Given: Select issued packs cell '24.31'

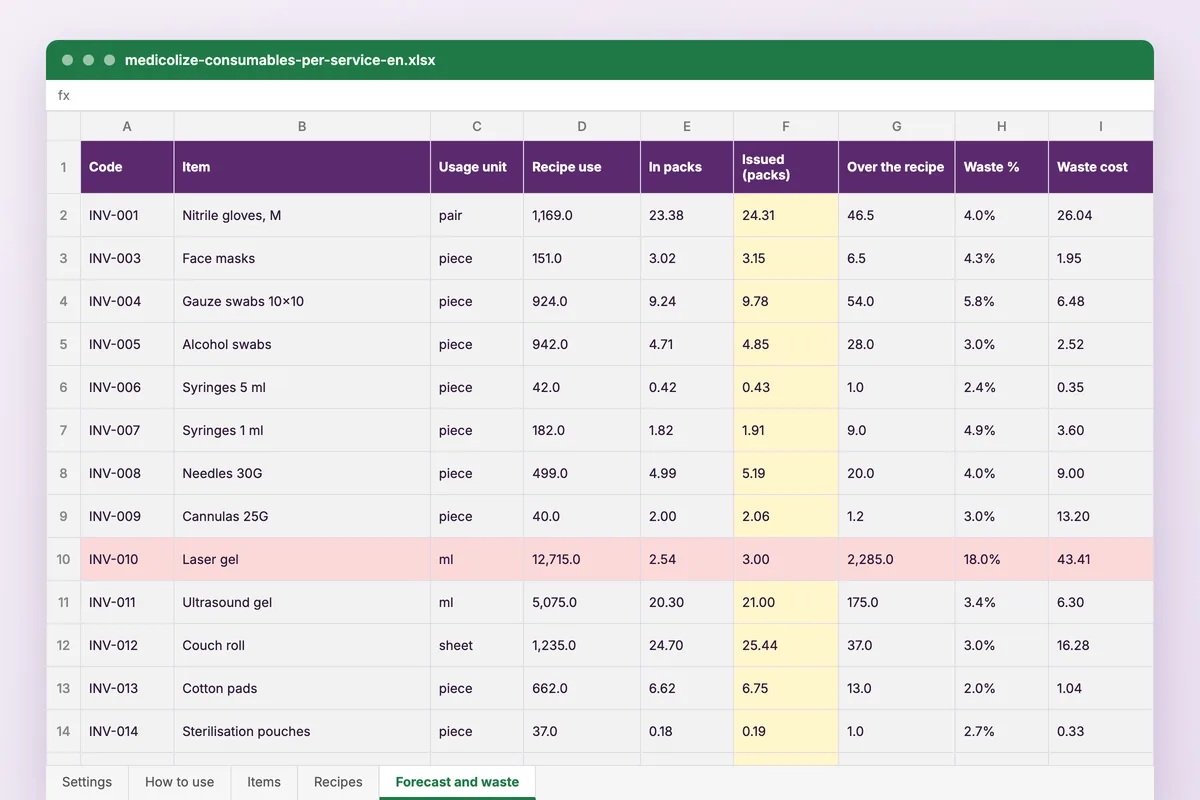Looking at the screenshot, I should (786, 215).
